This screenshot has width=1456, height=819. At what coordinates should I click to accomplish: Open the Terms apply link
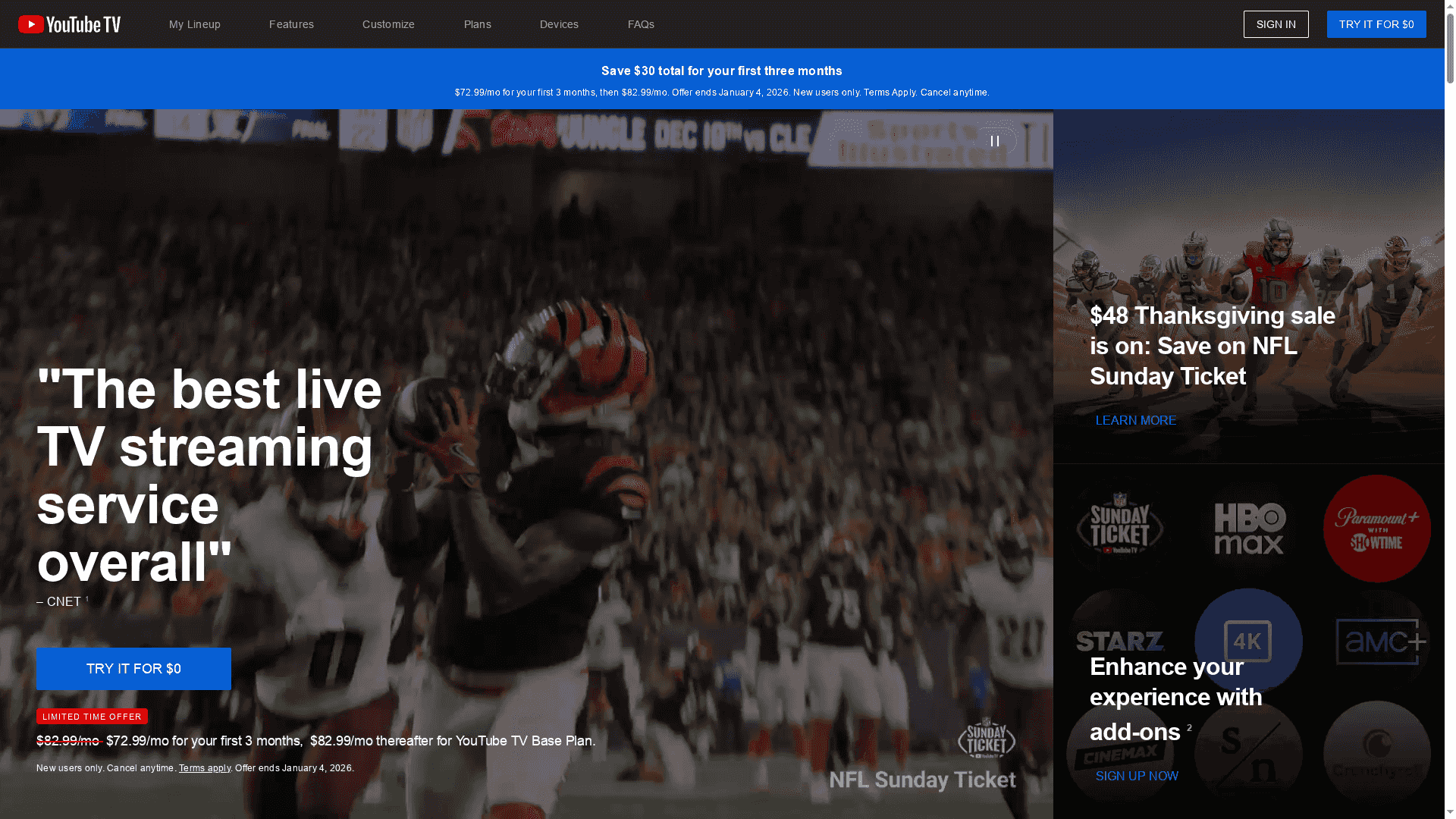click(205, 767)
